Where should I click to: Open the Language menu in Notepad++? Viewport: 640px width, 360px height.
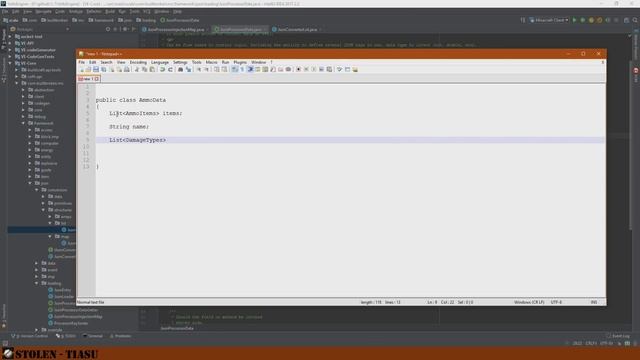coord(160,62)
